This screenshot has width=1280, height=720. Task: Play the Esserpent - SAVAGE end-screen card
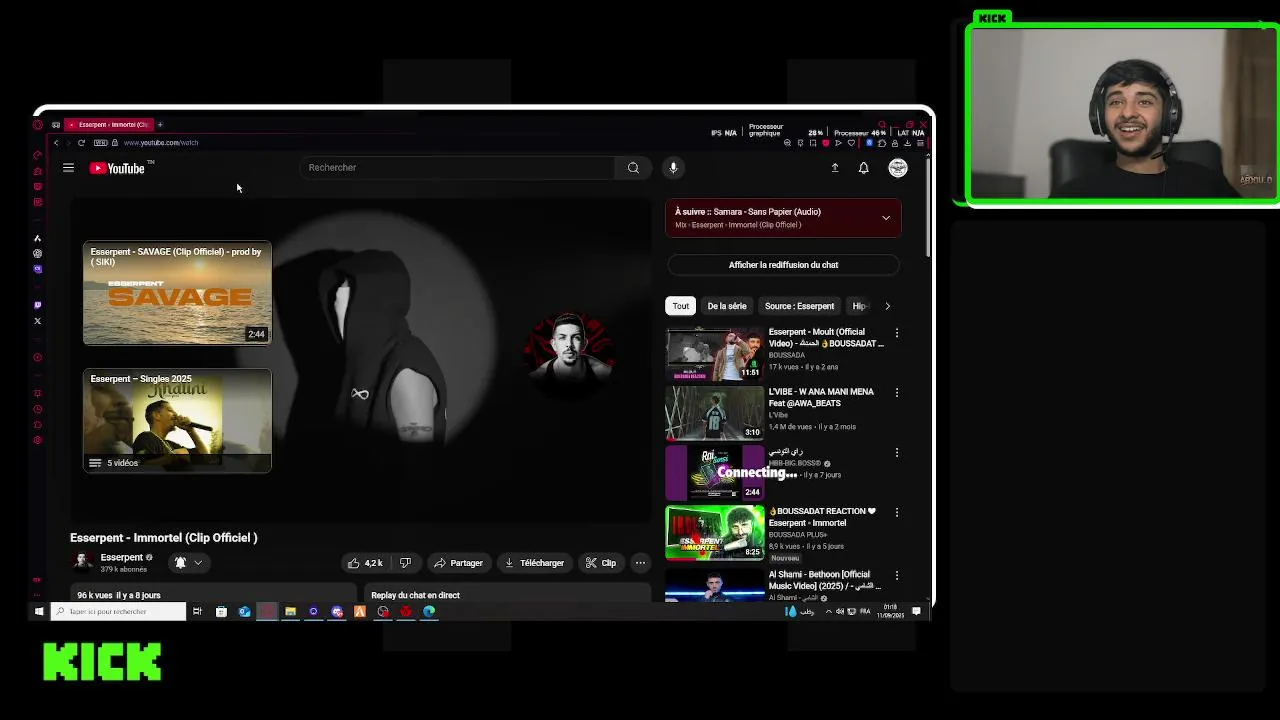[x=177, y=293]
